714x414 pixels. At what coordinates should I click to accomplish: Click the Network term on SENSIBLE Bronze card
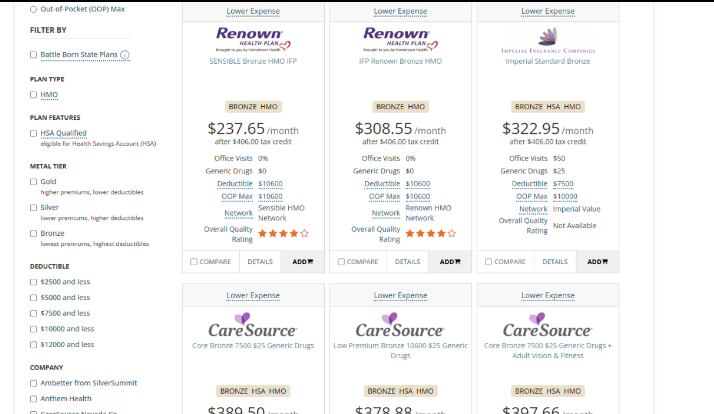[238, 213]
